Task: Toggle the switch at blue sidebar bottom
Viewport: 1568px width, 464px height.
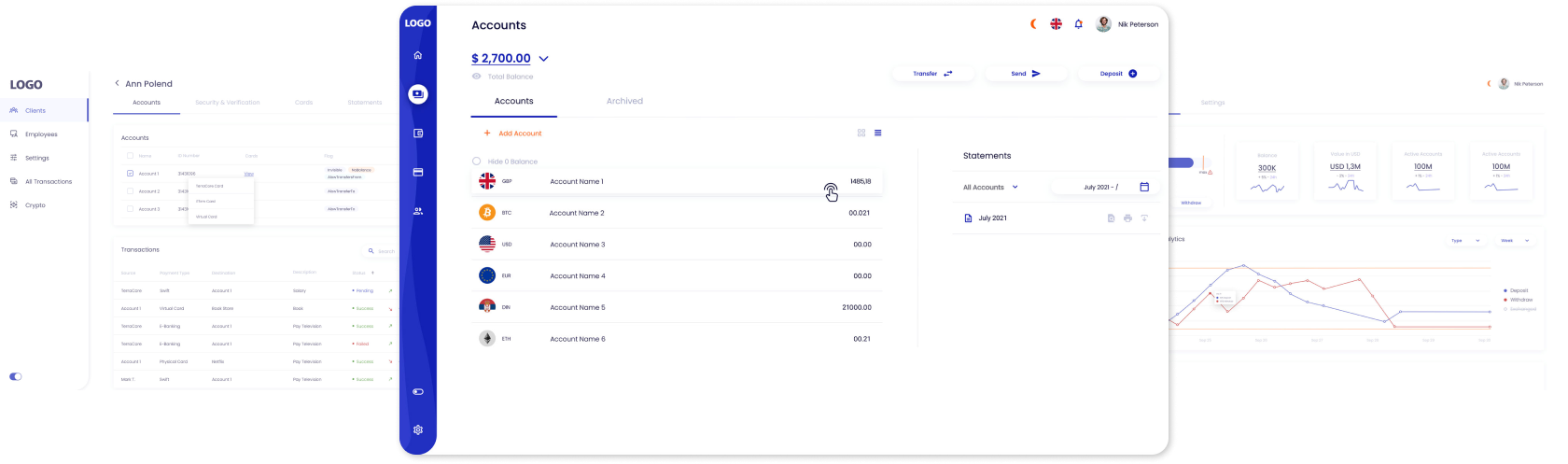Action: 417,391
